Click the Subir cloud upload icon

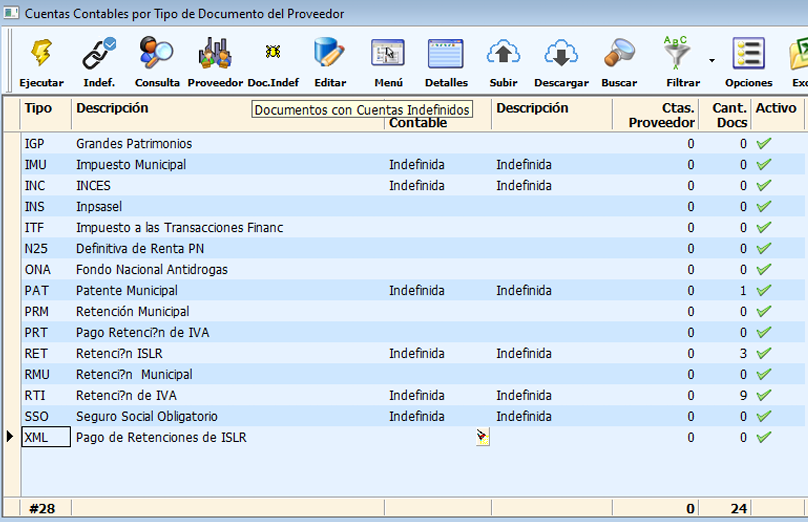tap(503, 54)
